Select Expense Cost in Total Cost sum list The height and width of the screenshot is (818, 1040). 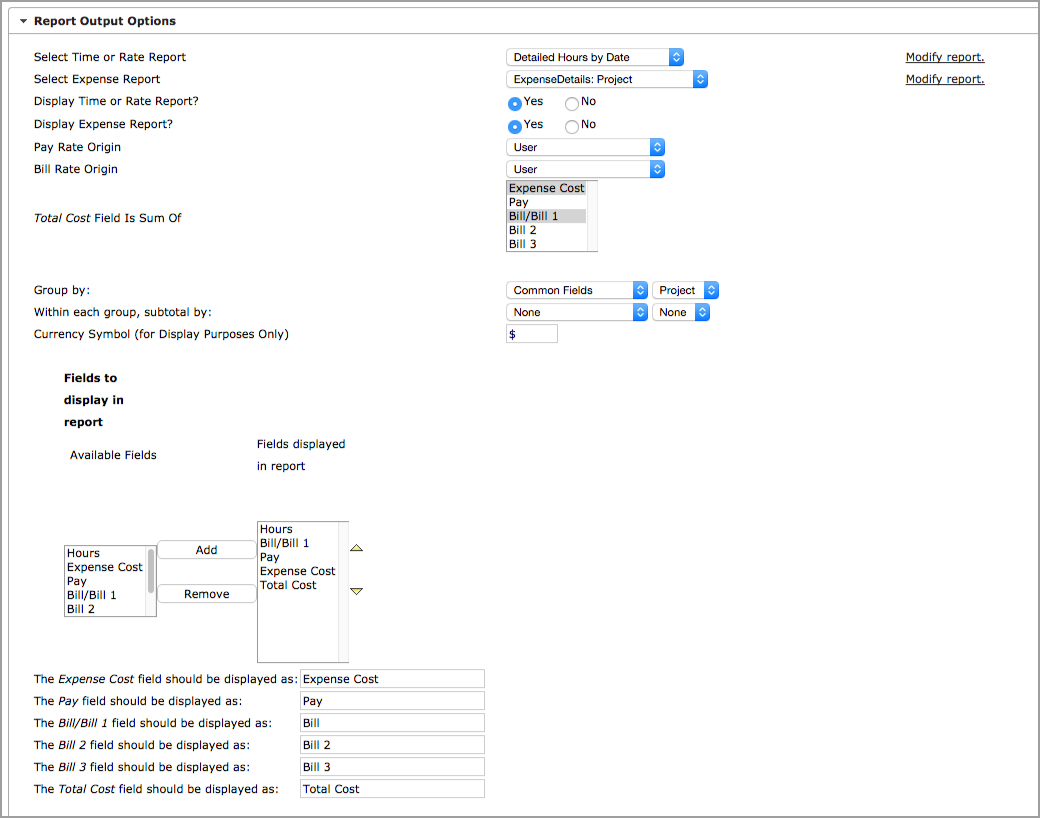point(547,188)
